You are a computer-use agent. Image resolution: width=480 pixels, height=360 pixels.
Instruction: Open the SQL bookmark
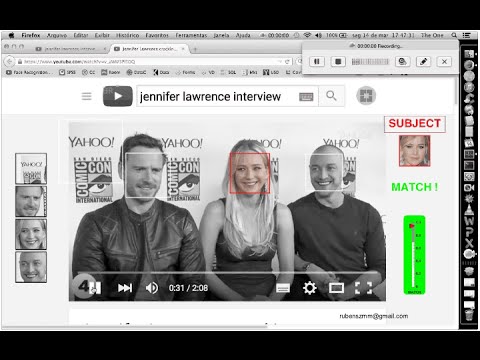coord(228,72)
